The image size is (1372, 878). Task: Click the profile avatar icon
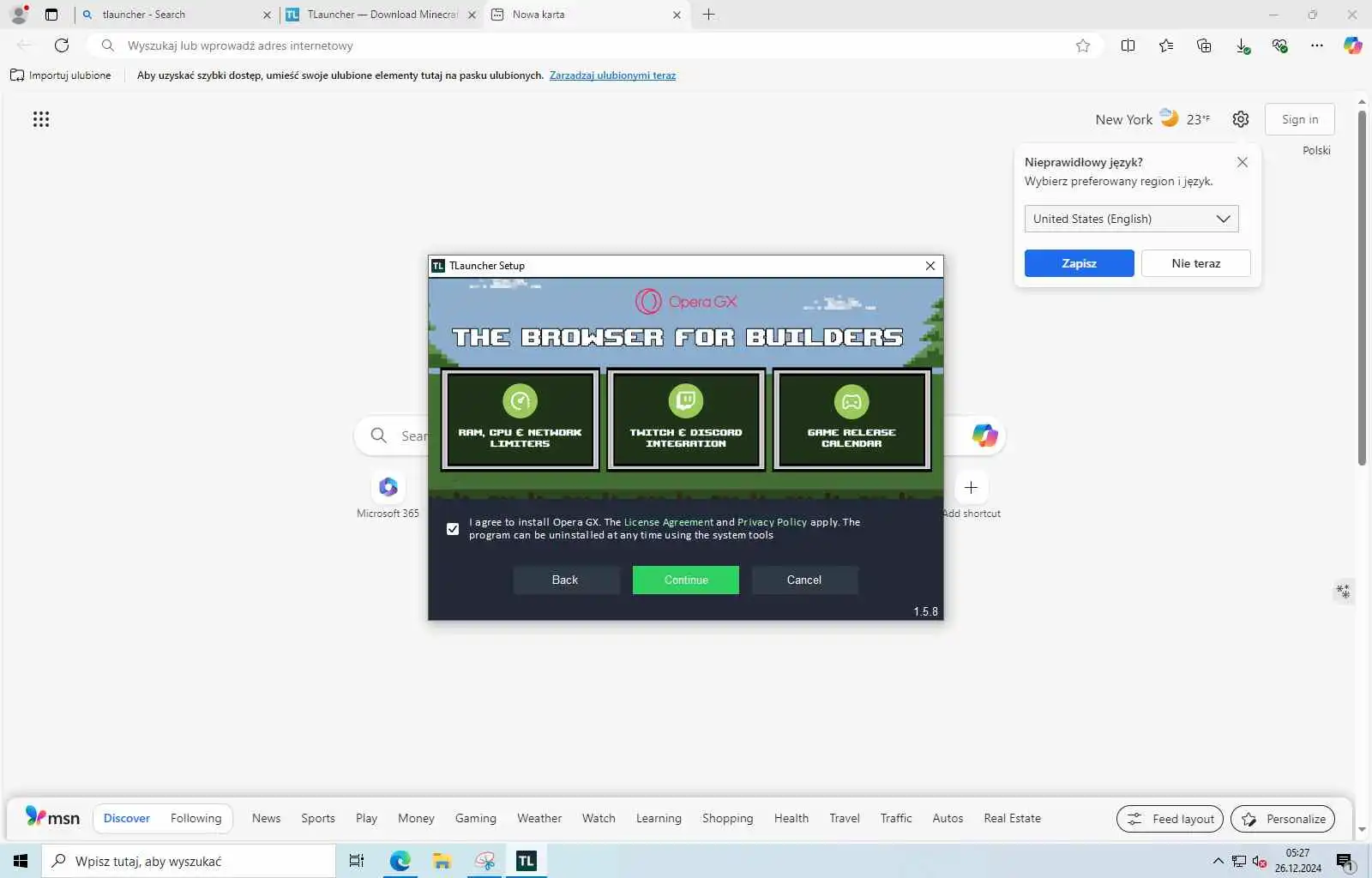[x=19, y=15]
